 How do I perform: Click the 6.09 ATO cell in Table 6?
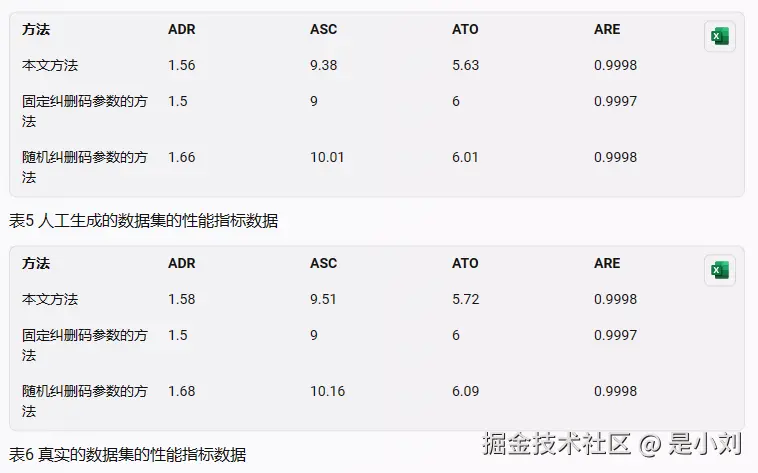pos(466,391)
